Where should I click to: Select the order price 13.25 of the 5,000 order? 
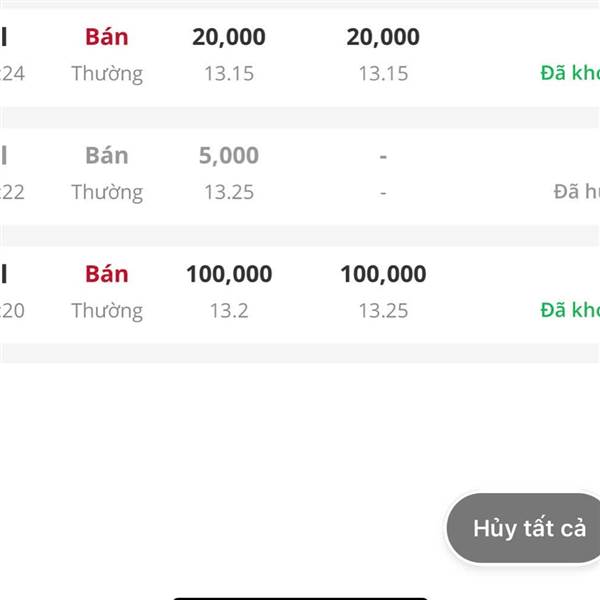(229, 192)
